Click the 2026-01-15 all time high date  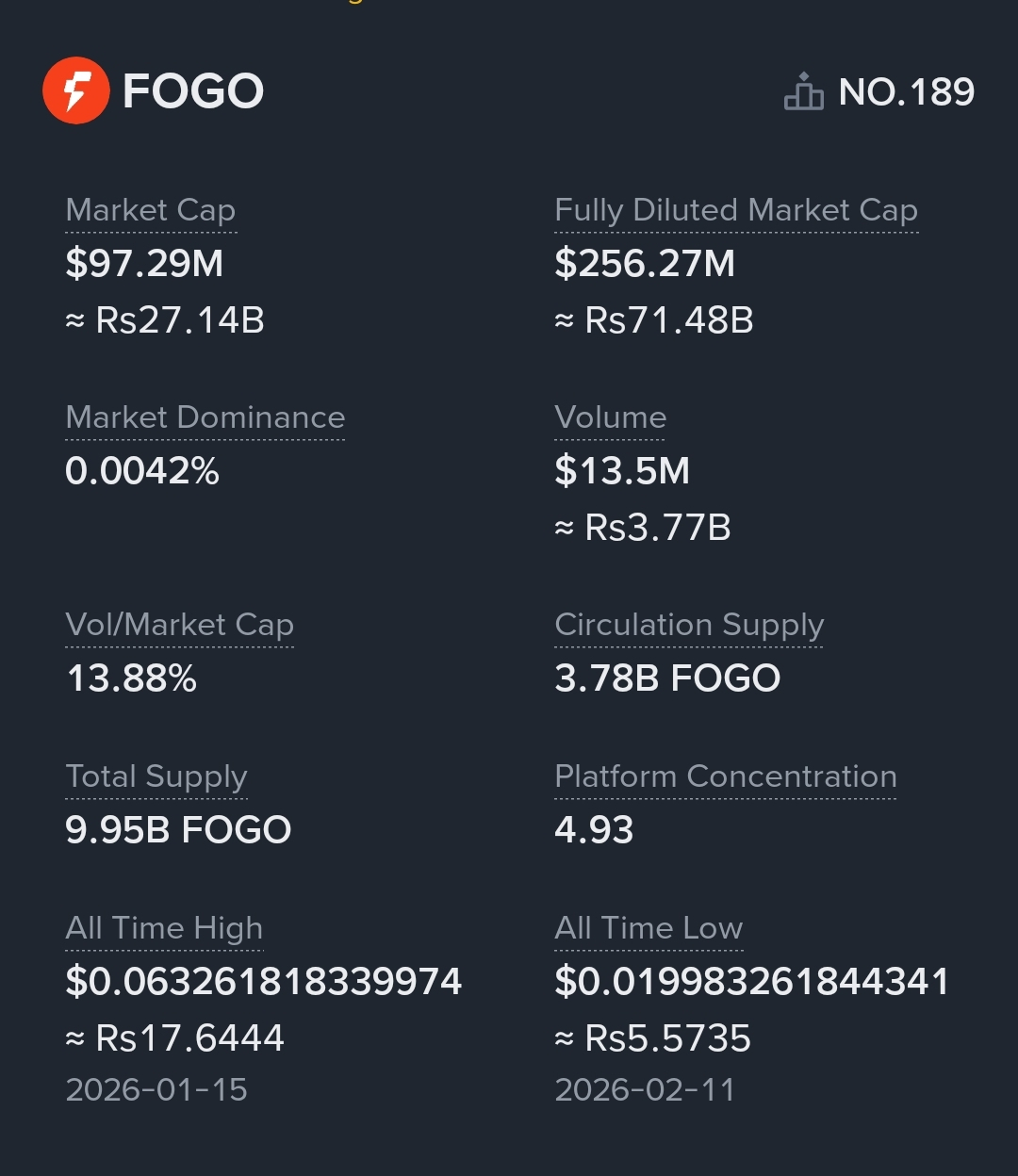pos(156,1090)
